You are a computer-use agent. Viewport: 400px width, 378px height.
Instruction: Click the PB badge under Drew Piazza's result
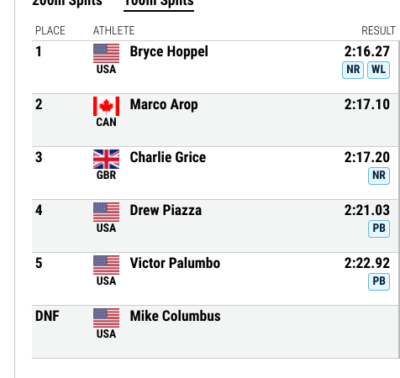(x=379, y=228)
